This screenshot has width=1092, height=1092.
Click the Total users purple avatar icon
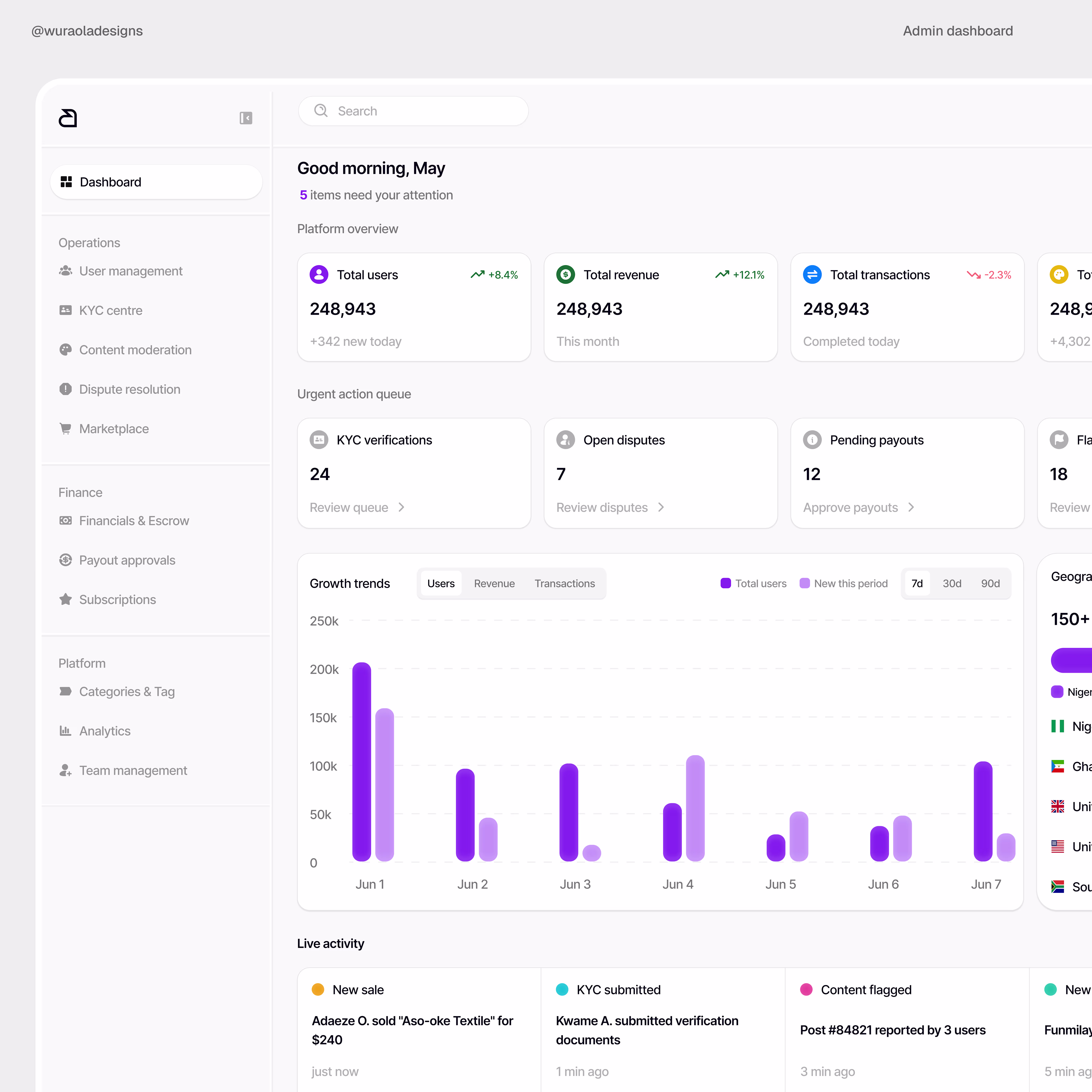(x=319, y=275)
